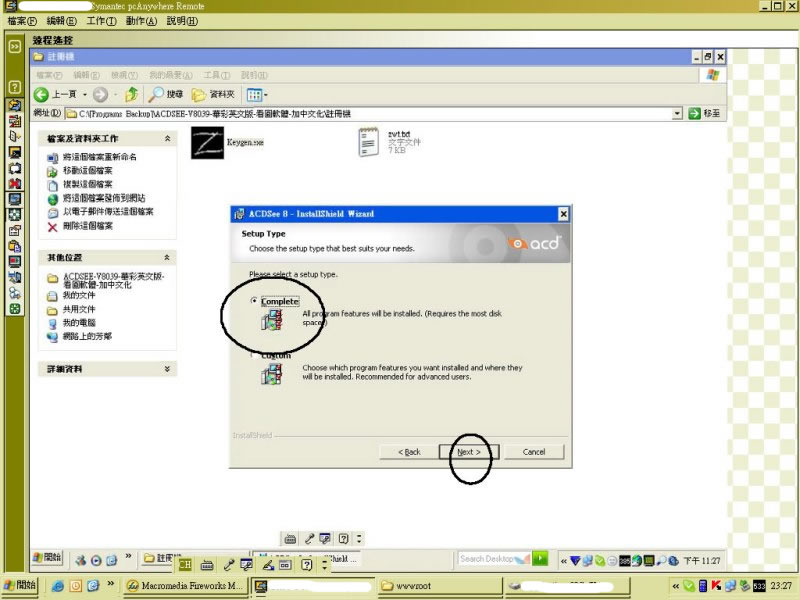This screenshot has width=800, height=600.
Task: Click the blue phone tray icon in local taskbar
Action: tap(703, 586)
